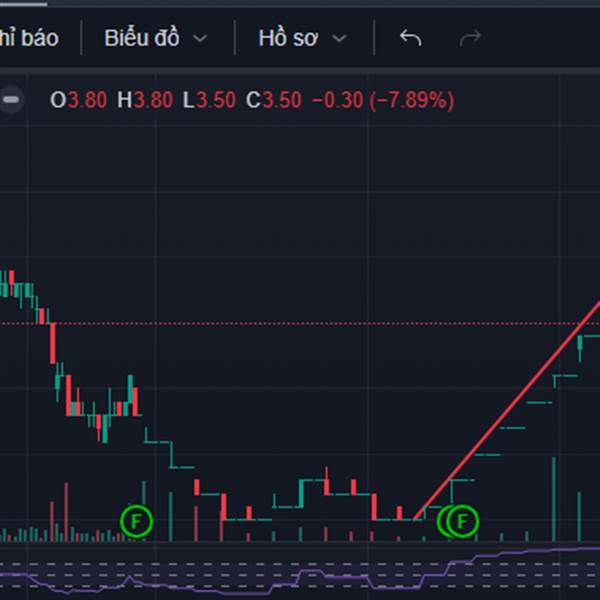This screenshot has height=600, width=600.
Task: Undo the last chart action
Action: 411,38
